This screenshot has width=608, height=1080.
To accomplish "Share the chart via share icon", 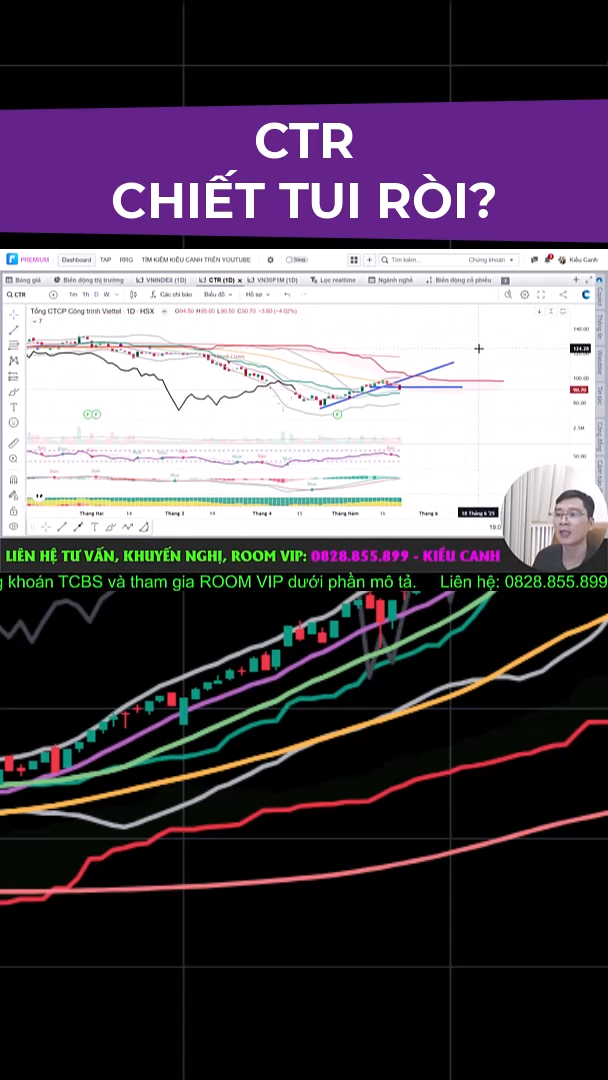I will point(563,294).
